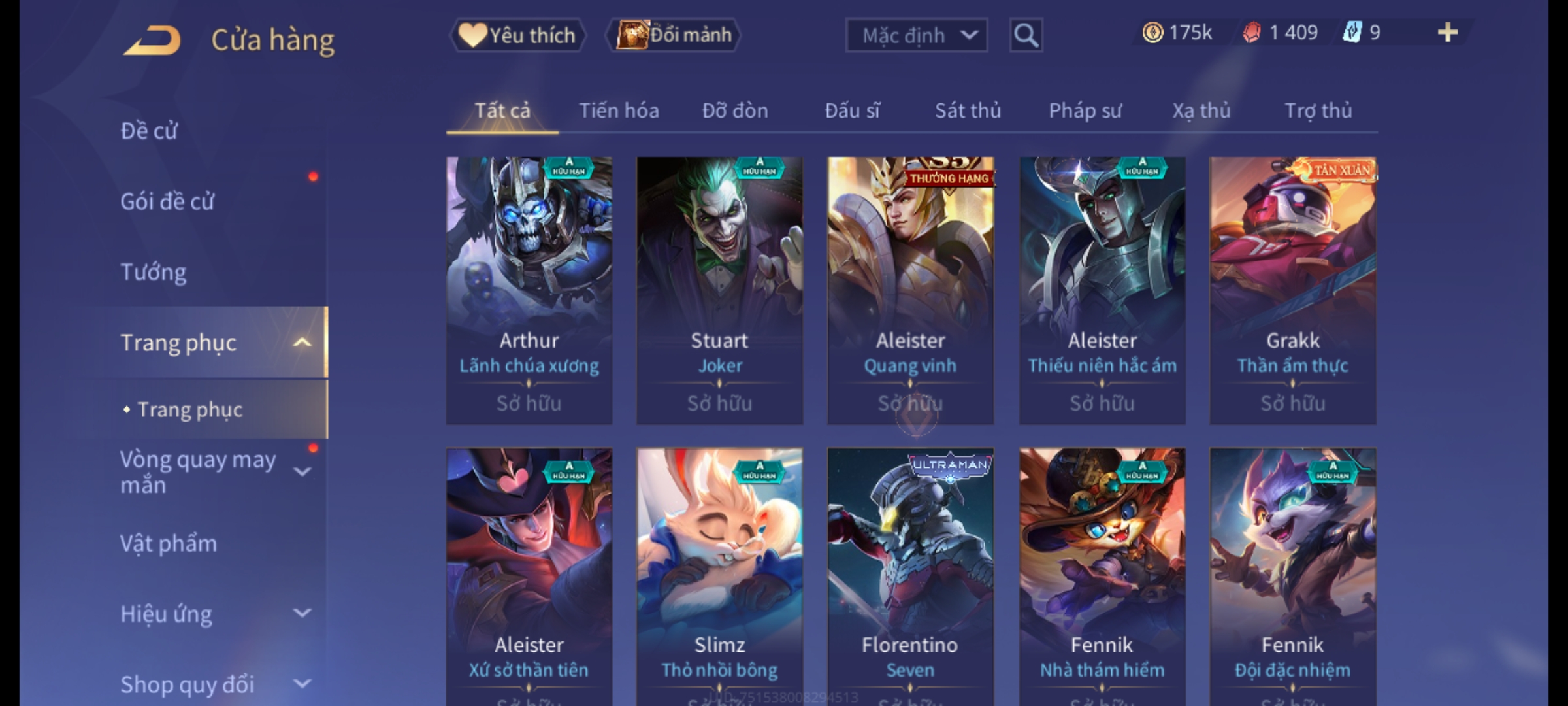Open Đổi mảnh chest exchange
This screenshot has width=1568, height=706.
pyautogui.click(x=674, y=35)
